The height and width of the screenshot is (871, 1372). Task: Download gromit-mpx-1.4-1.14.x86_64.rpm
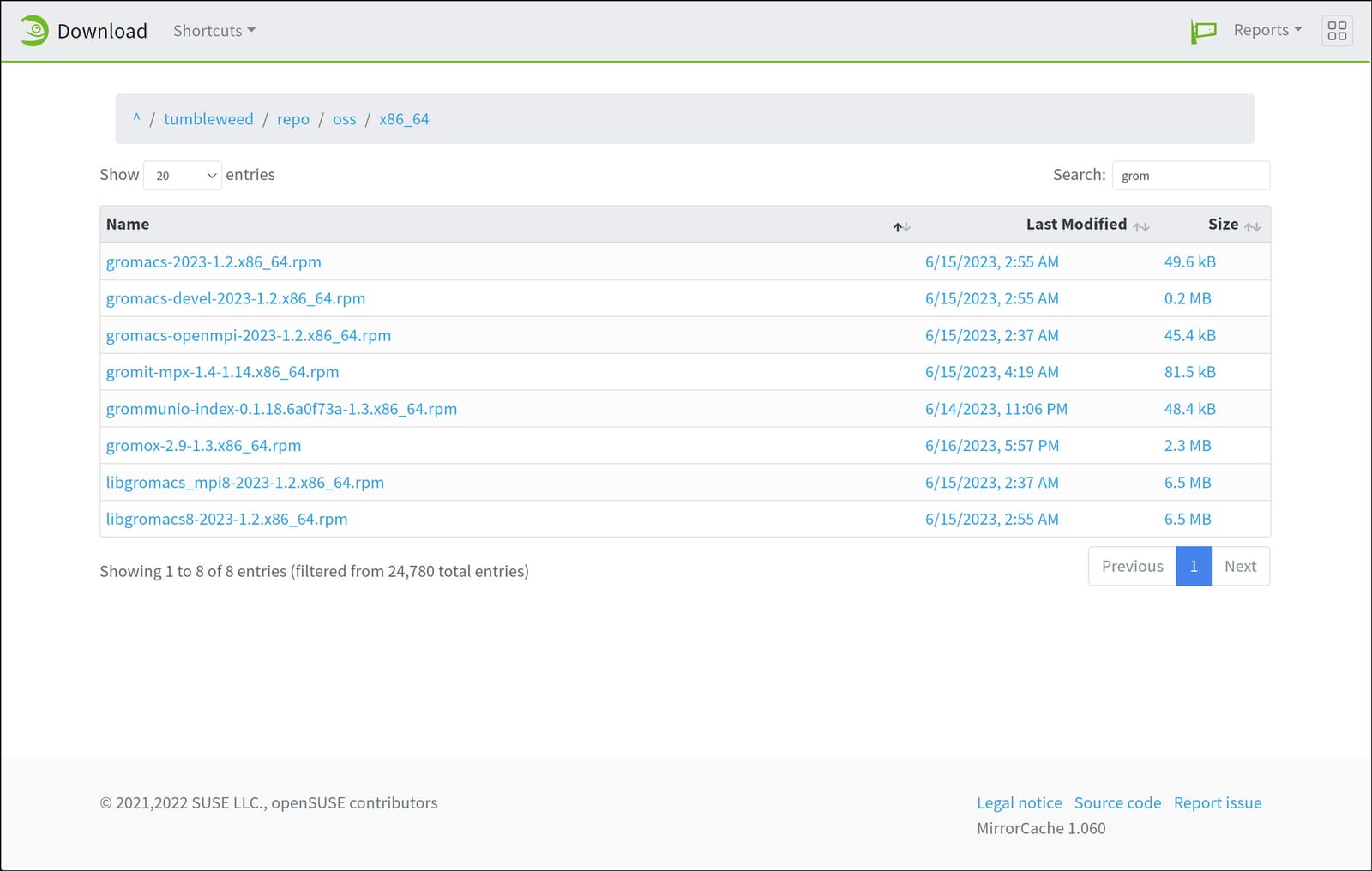pos(223,372)
